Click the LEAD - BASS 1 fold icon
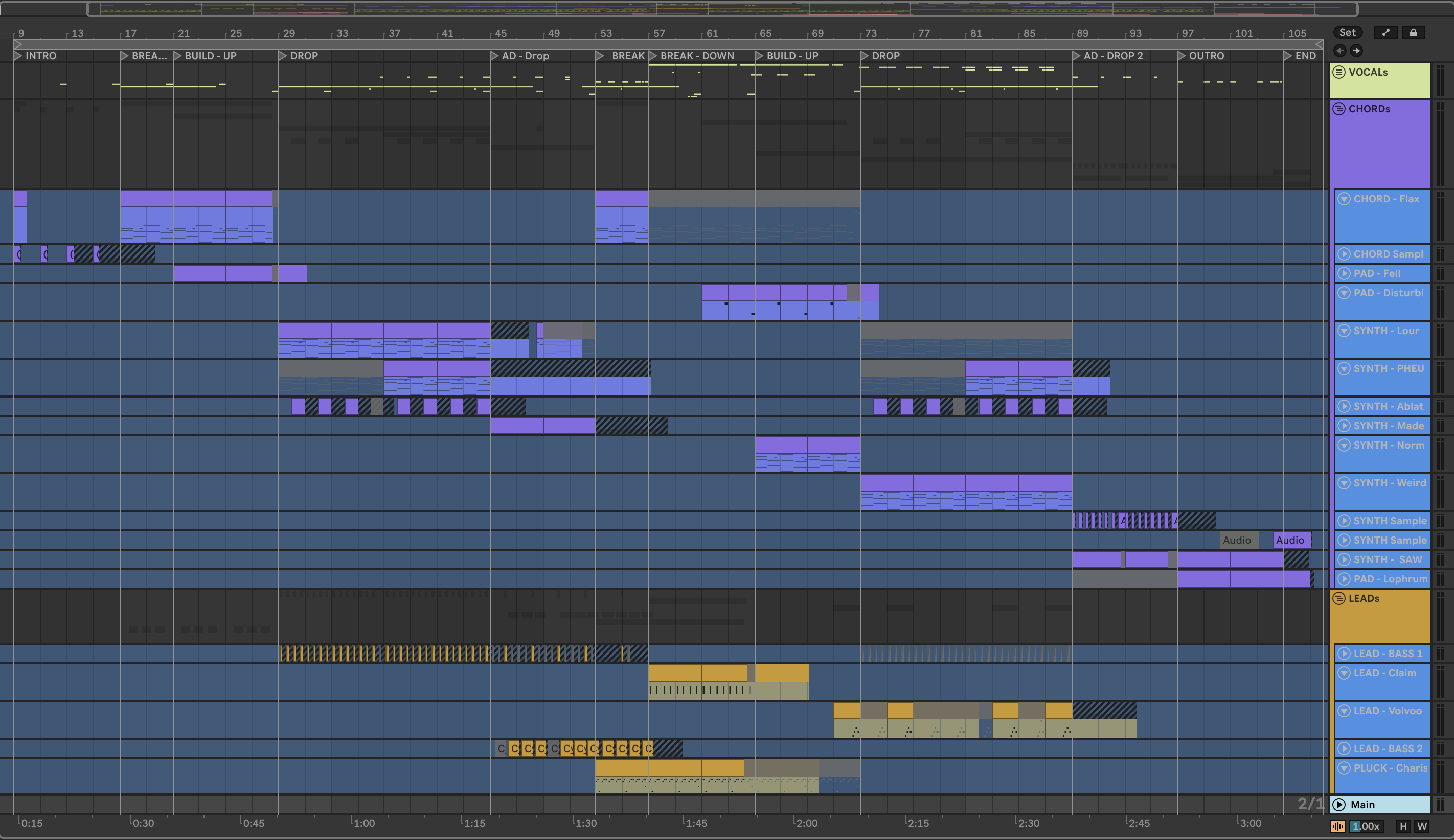Image resolution: width=1454 pixels, height=840 pixels. pyautogui.click(x=1344, y=653)
